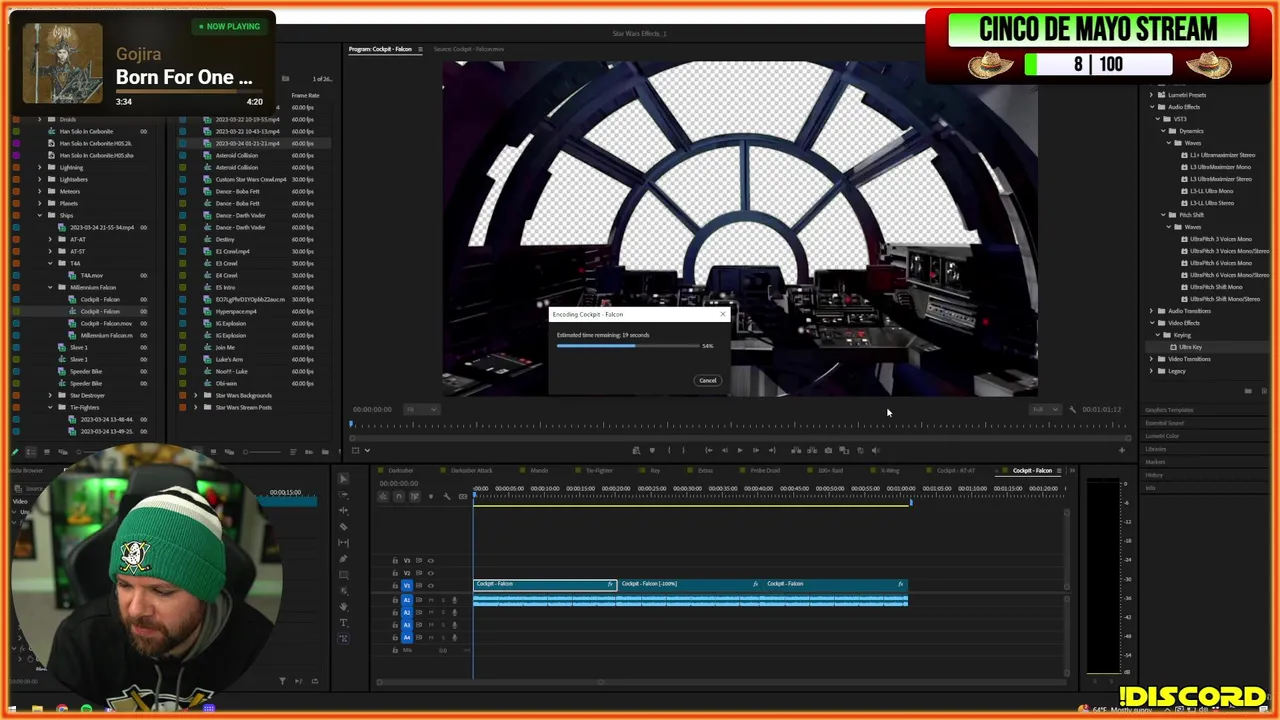Viewport: 1280px width, 720px height.
Task: Switch to the Darksaber Attack sequence tab
Action: (x=471, y=471)
